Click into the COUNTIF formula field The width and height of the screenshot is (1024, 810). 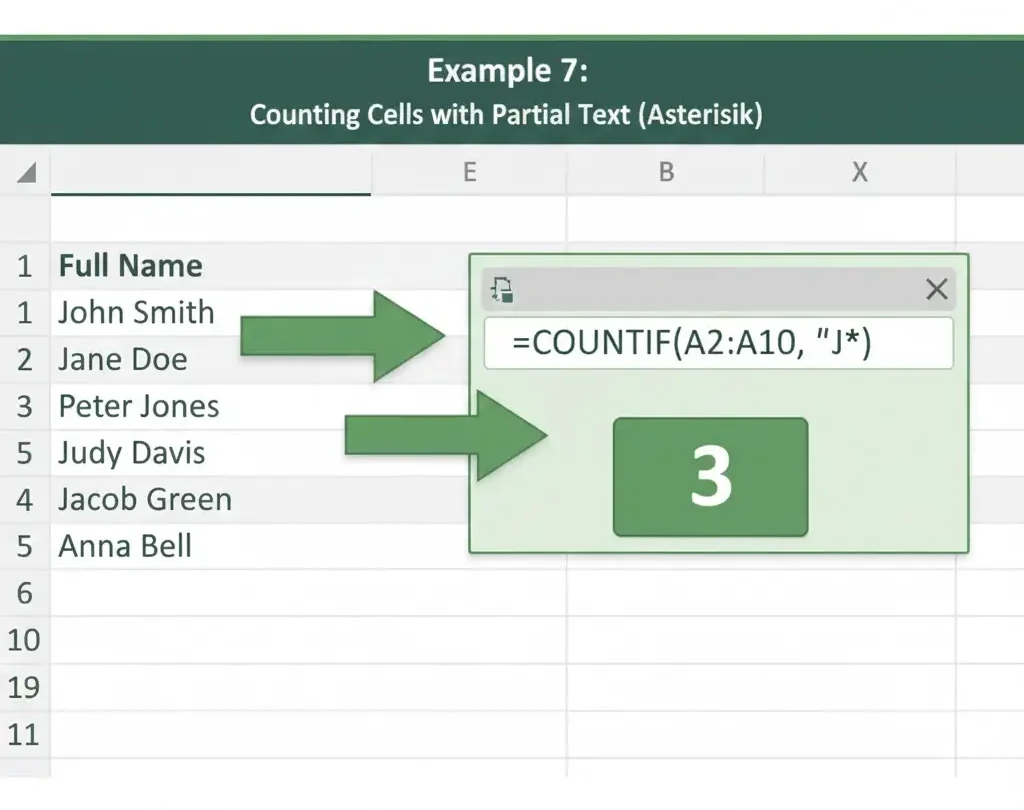click(718, 343)
